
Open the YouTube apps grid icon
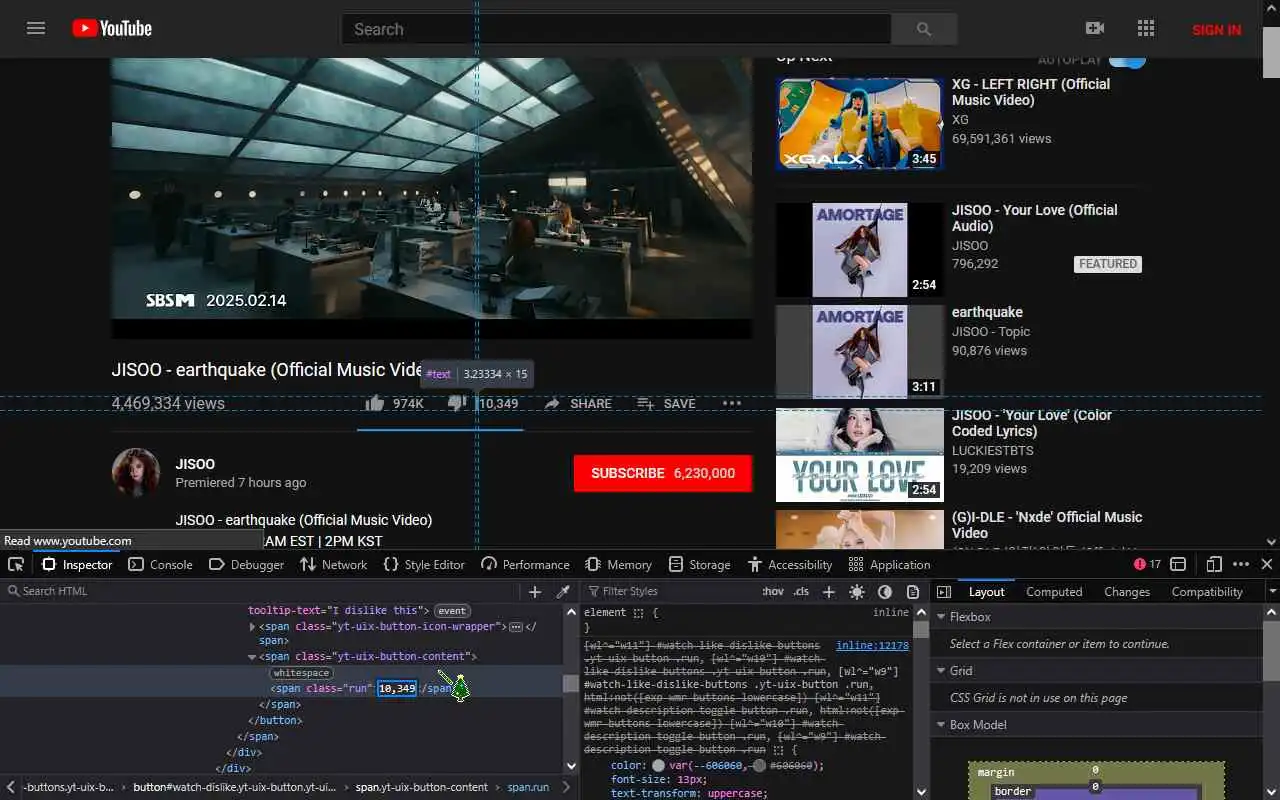[x=1146, y=29]
